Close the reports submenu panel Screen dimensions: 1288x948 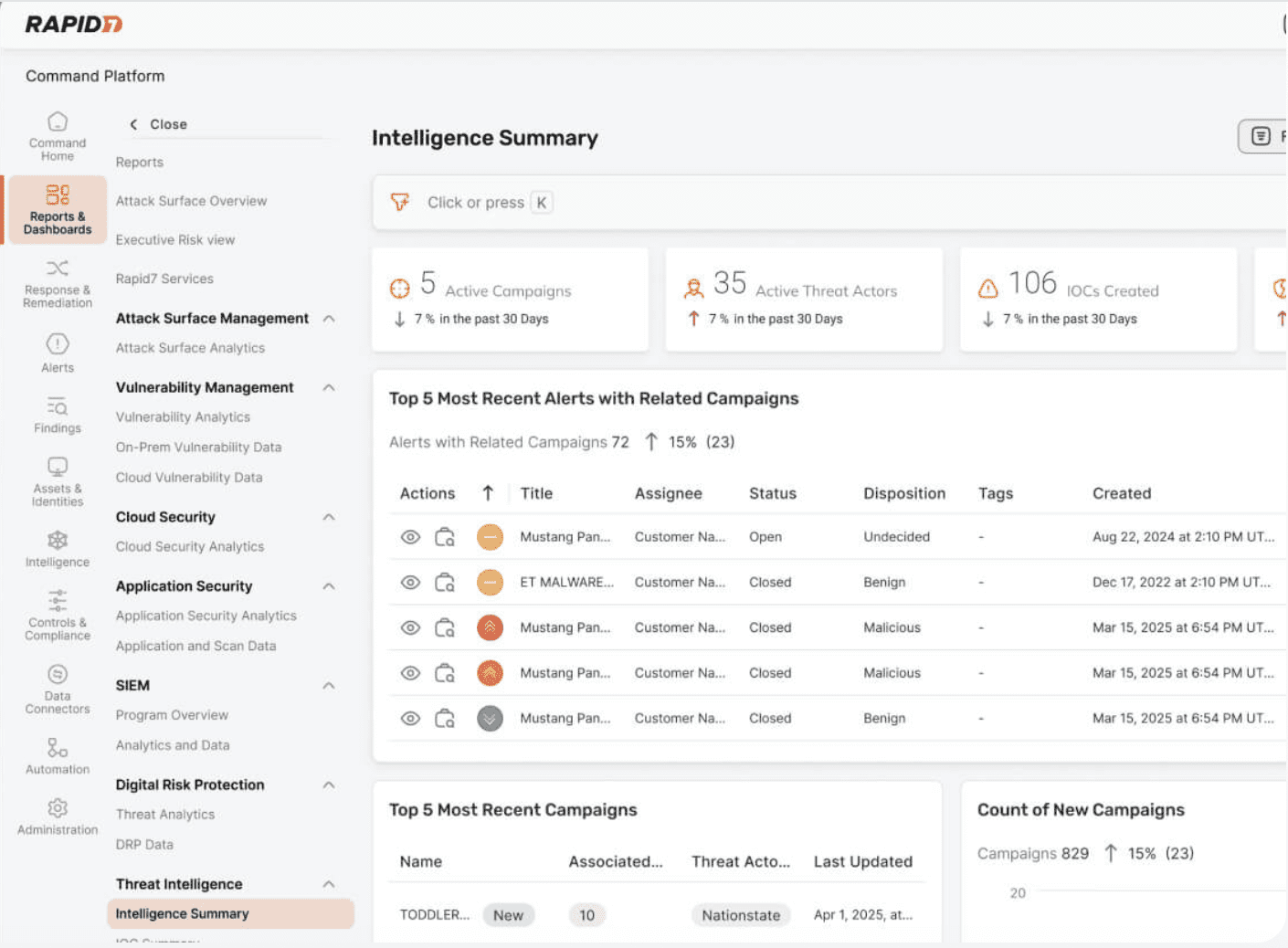point(159,124)
